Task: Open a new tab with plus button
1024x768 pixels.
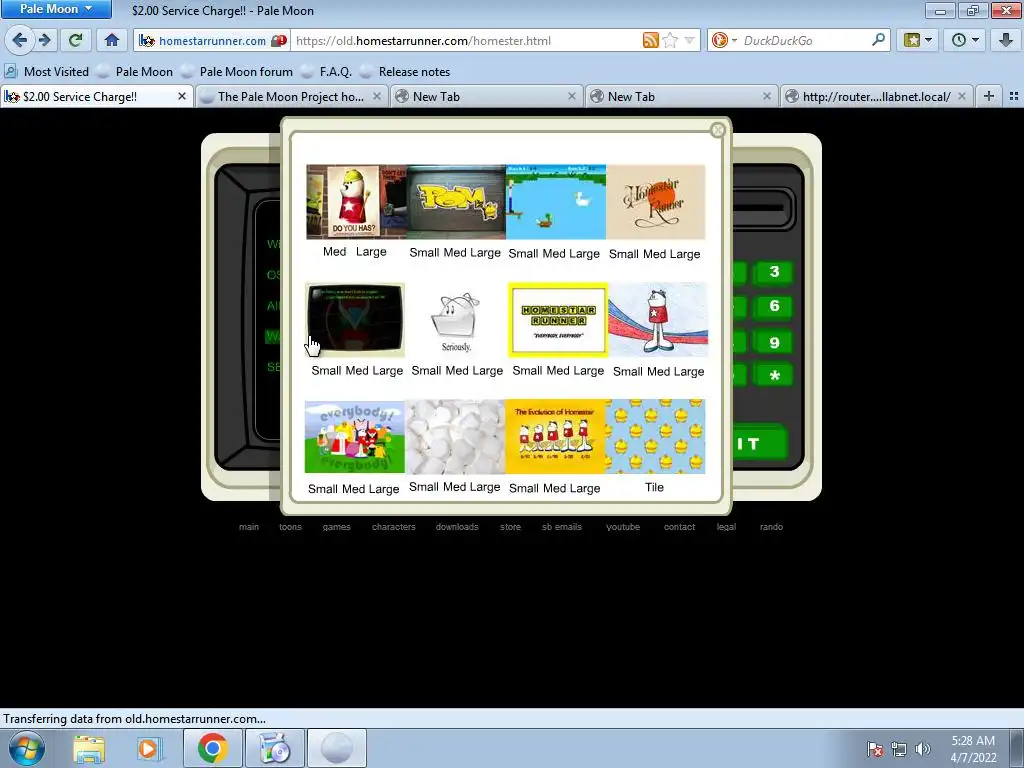Action: tap(989, 97)
